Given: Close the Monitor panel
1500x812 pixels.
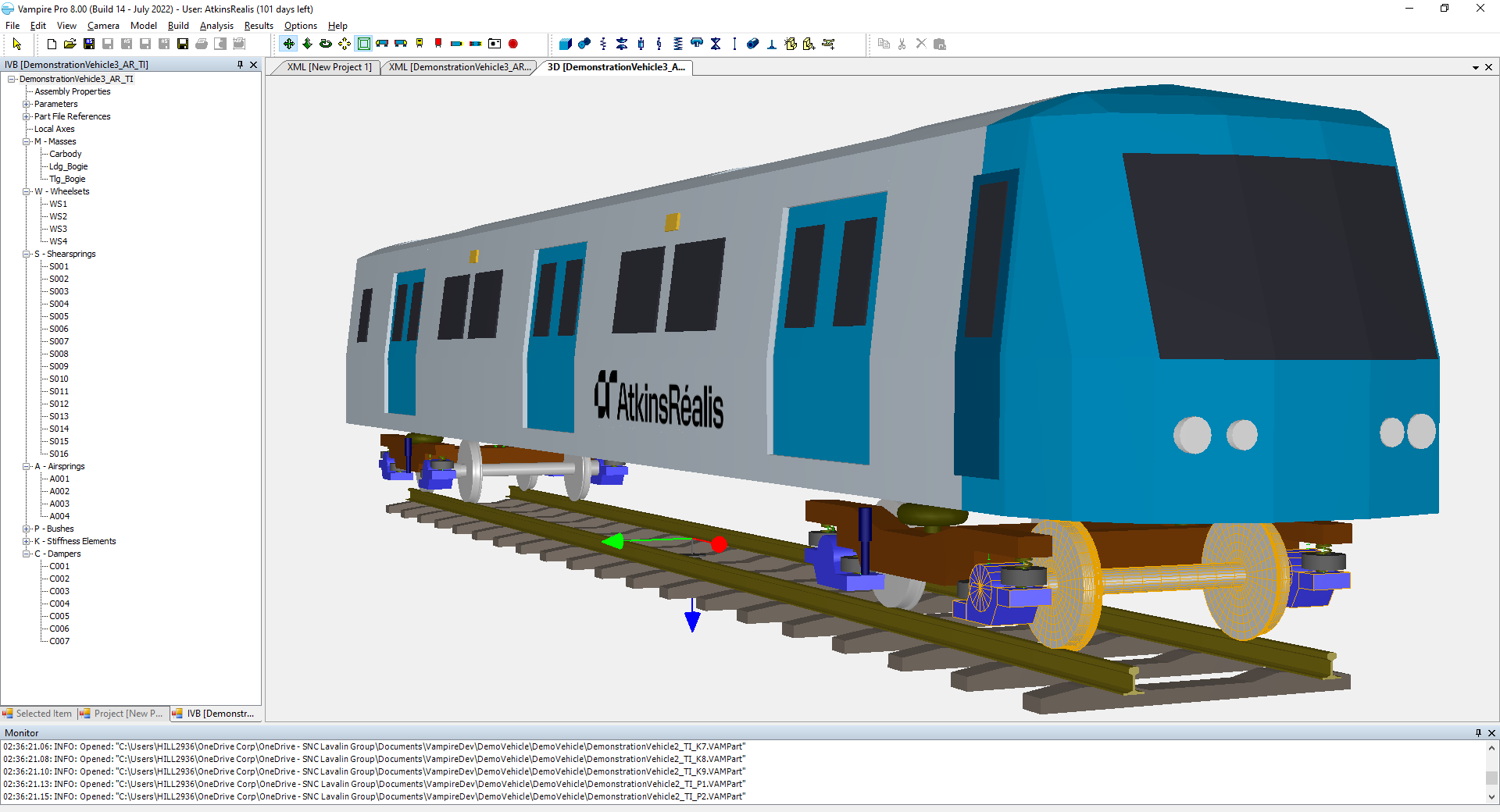Looking at the screenshot, I should [x=1491, y=732].
